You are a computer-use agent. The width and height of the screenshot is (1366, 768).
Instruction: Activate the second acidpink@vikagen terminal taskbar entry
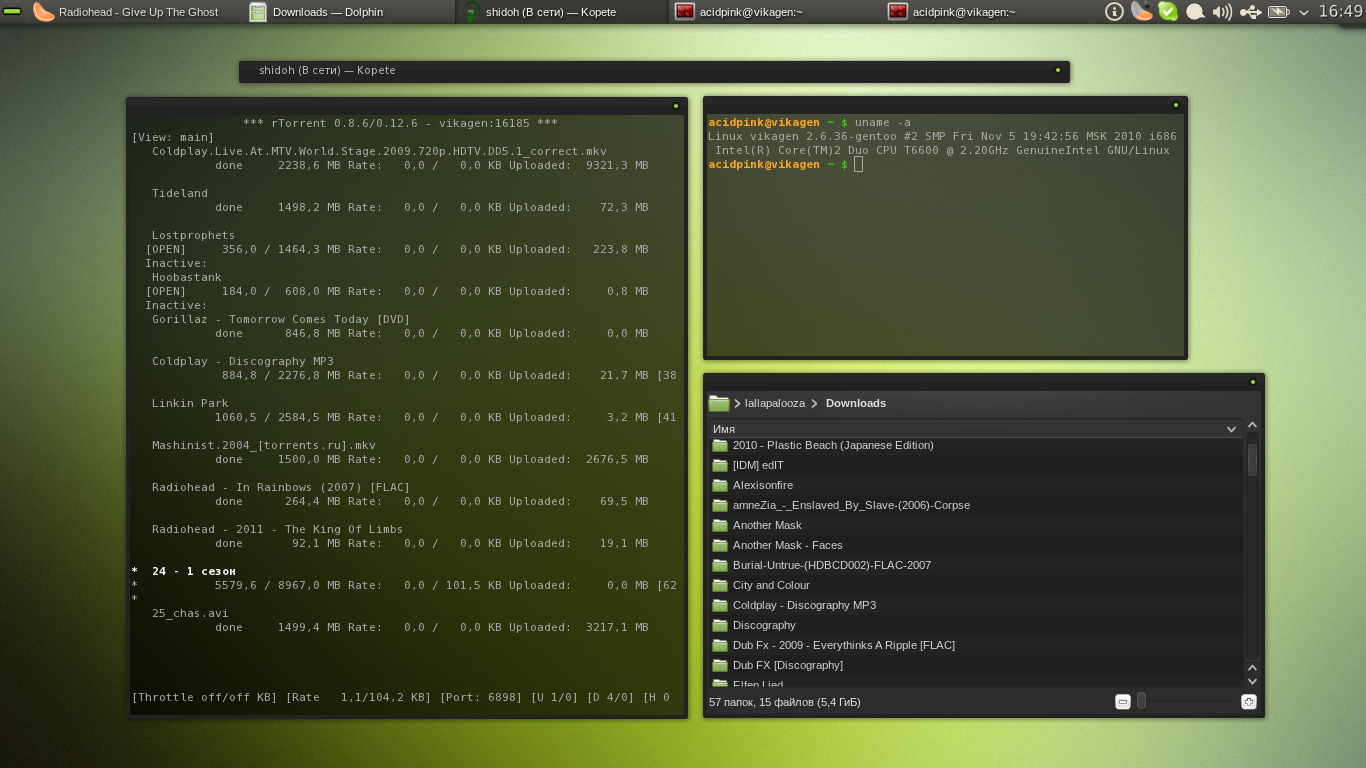(988, 12)
